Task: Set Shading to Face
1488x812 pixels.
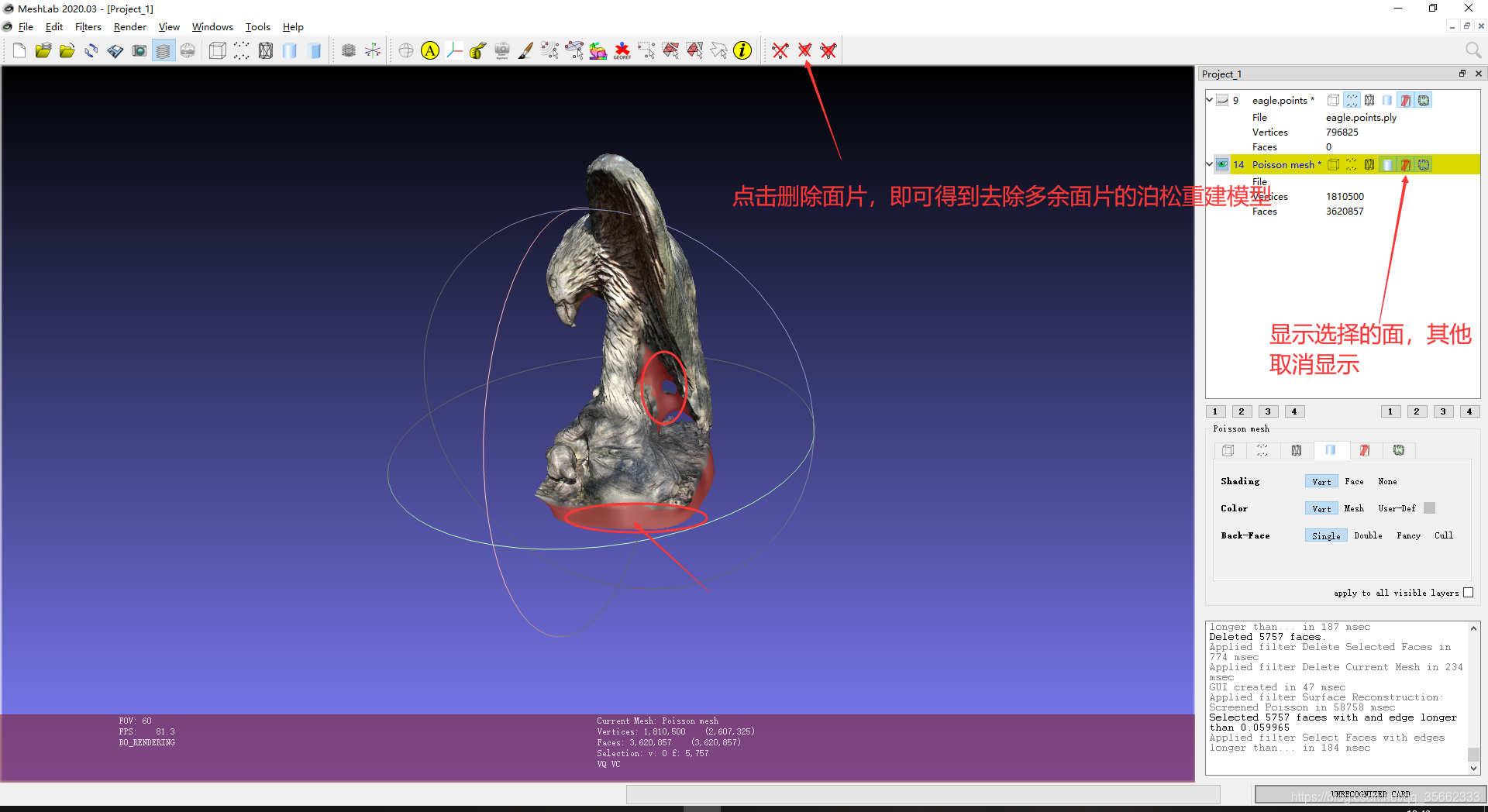Action: click(1354, 482)
